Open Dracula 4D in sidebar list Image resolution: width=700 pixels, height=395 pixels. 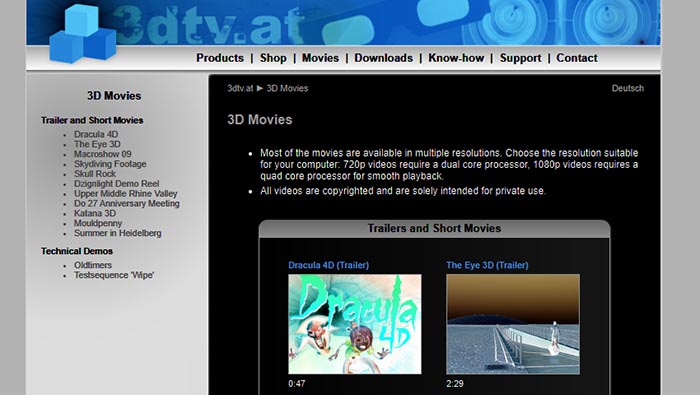click(96, 134)
